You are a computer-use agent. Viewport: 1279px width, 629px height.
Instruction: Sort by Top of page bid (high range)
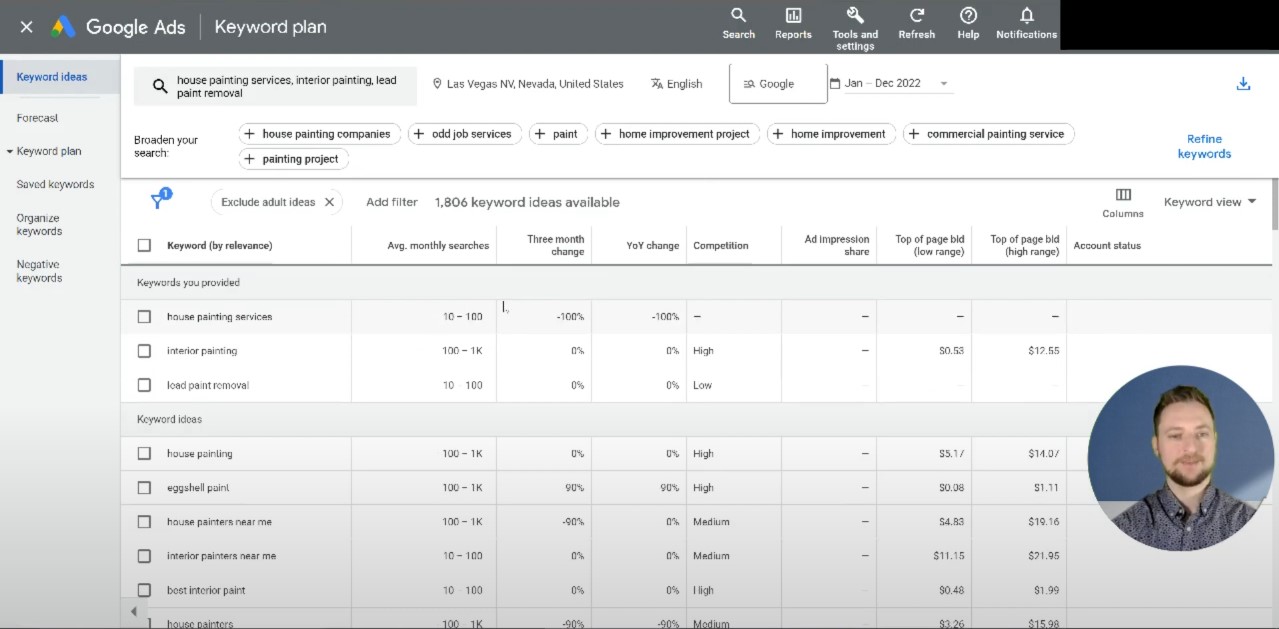click(x=1024, y=245)
